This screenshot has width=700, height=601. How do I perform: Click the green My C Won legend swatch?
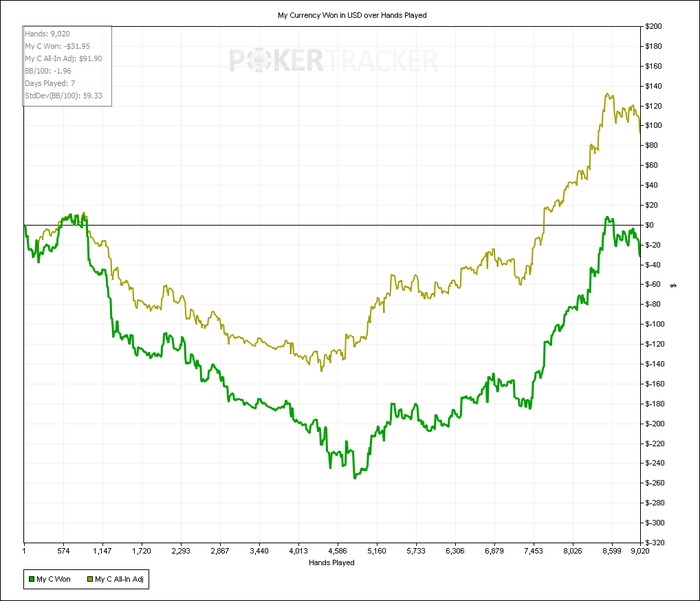point(32,579)
